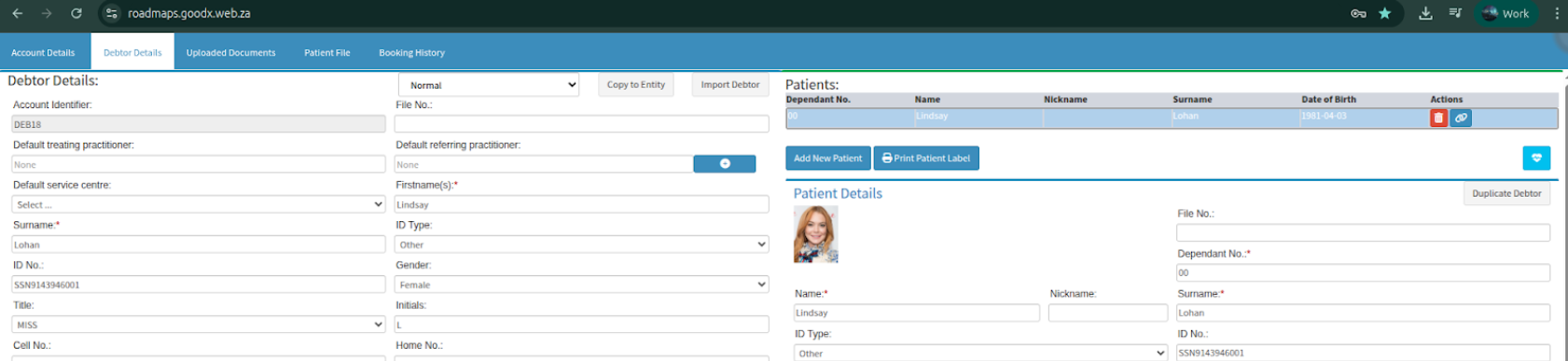Open the media control playlist icon
Viewport: 1568px width, 361px height.
point(1455,13)
